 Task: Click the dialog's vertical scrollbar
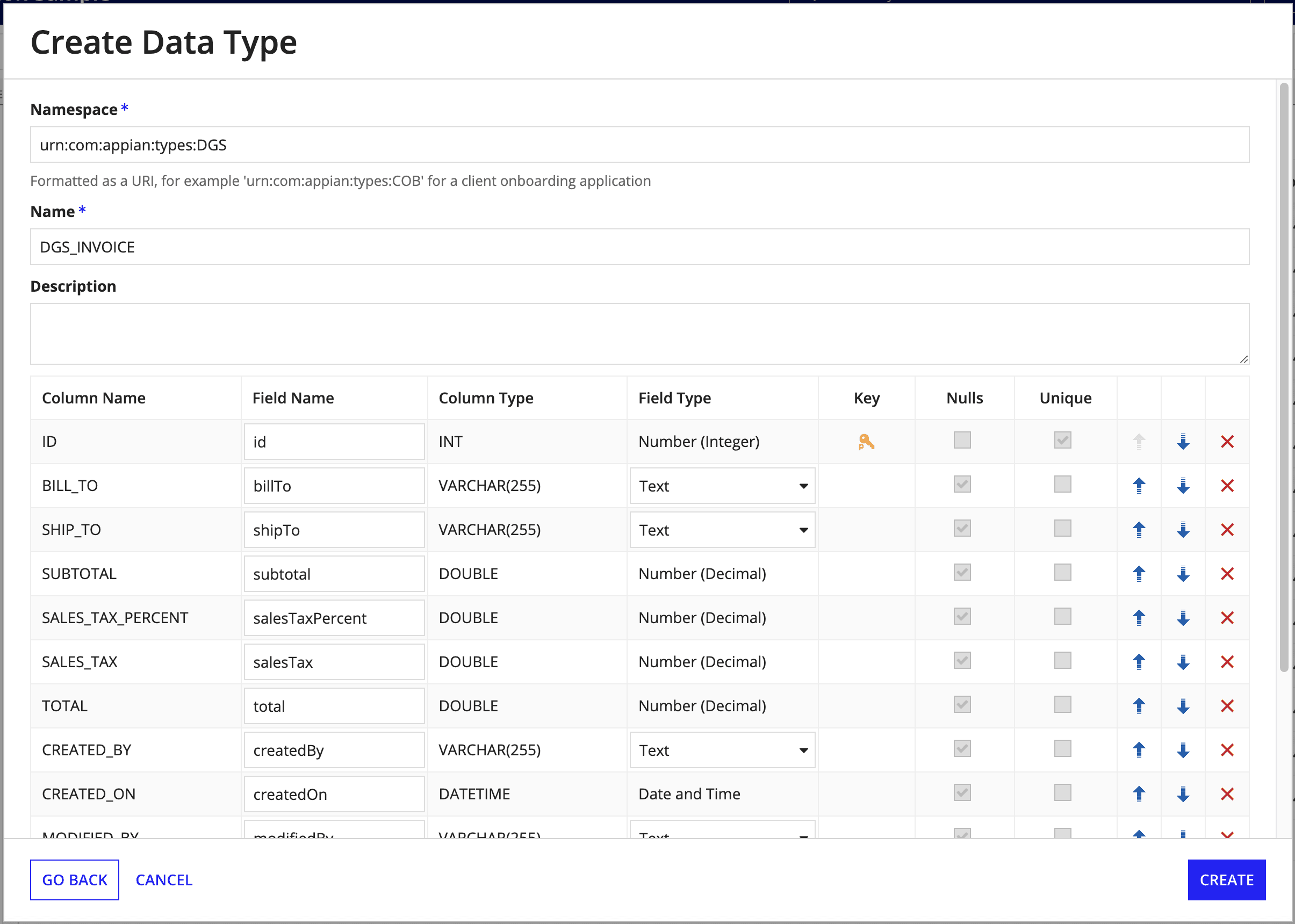pos(1284,376)
